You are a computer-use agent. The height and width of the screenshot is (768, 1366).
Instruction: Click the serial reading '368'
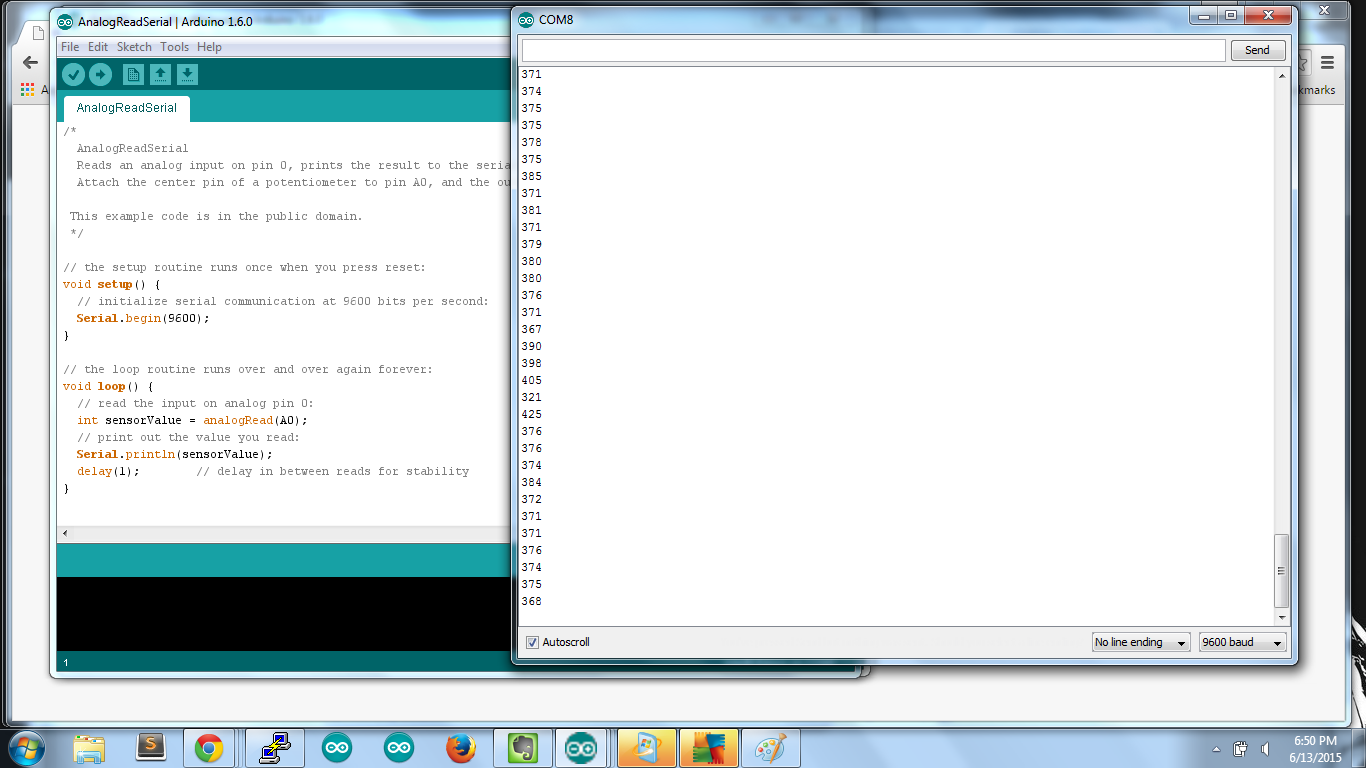pyautogui.click(x=531, y=601)
